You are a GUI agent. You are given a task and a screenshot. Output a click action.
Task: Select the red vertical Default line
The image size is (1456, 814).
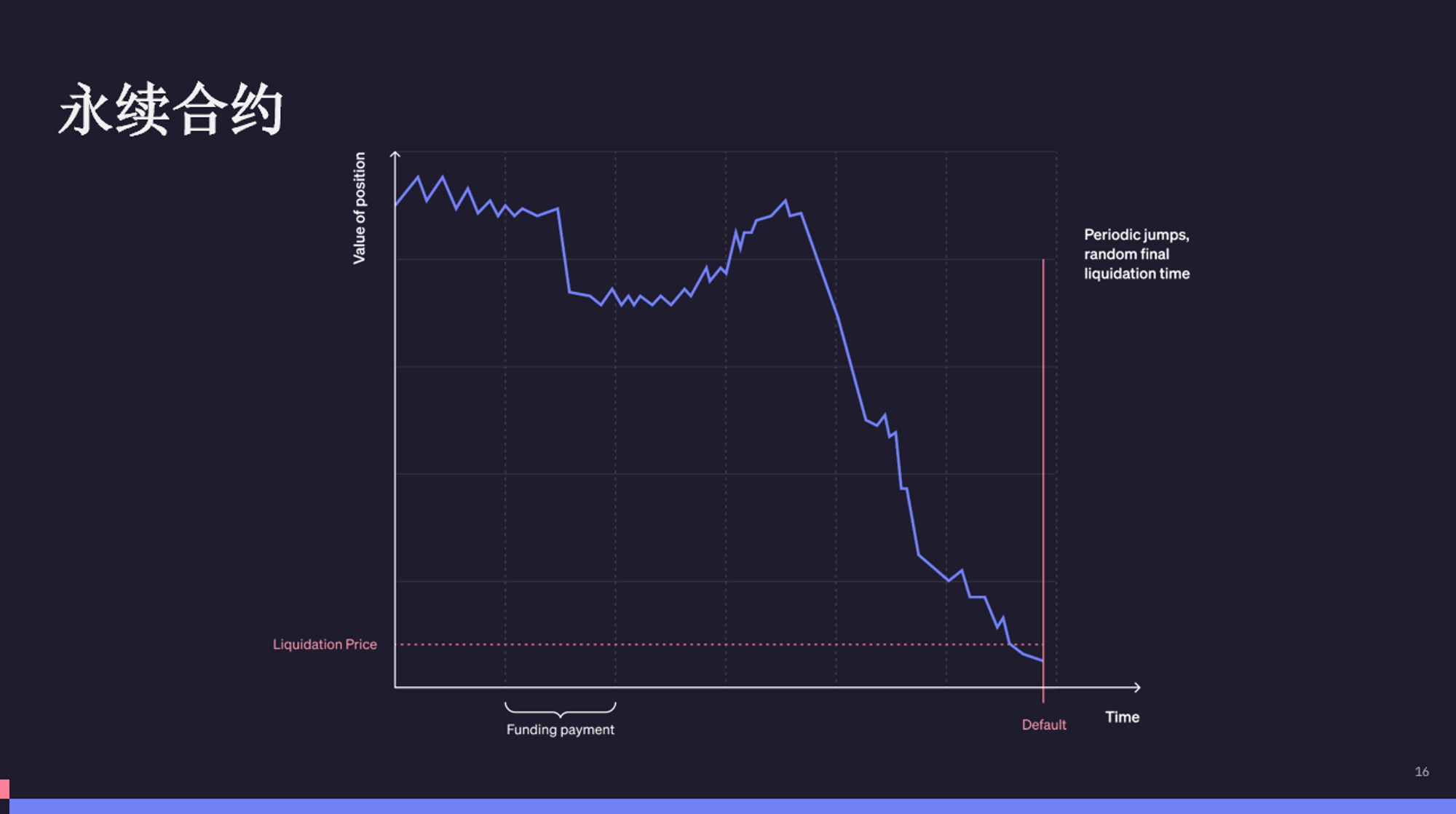pyautogui.click(x=1043, y=481)
